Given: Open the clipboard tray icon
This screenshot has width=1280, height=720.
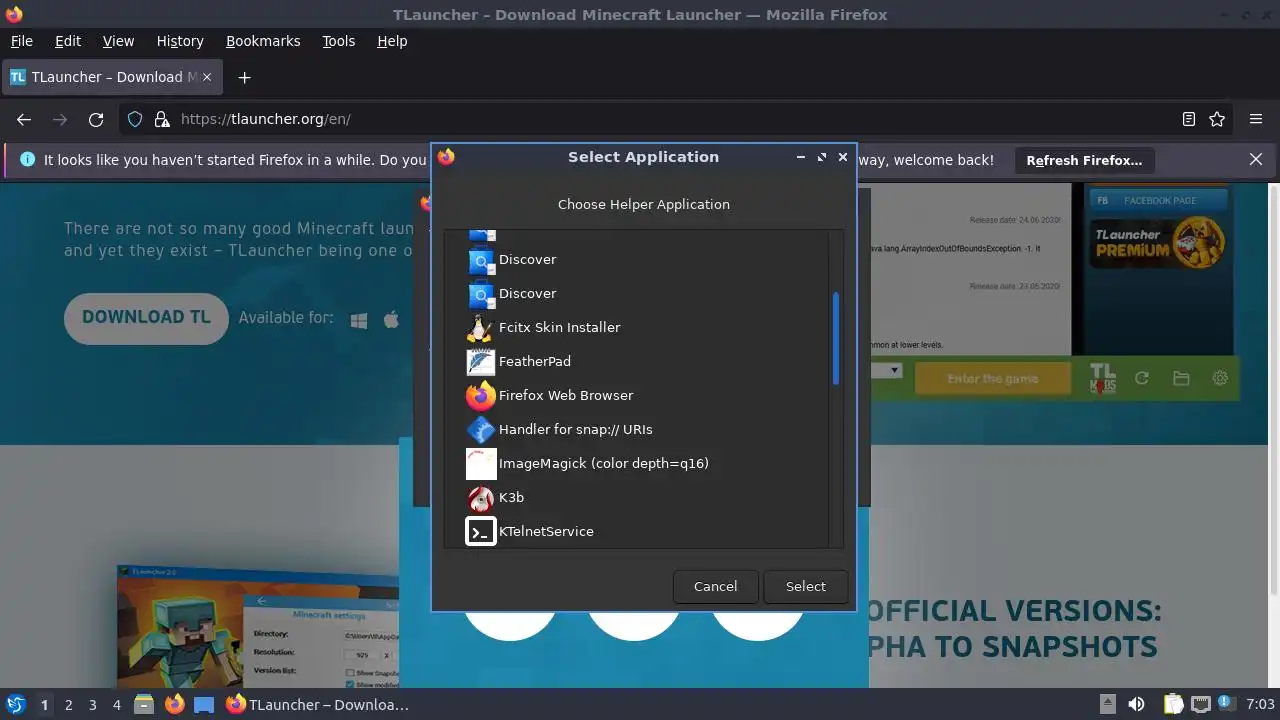Looking at the screenshot, I should pos(1173,705).
